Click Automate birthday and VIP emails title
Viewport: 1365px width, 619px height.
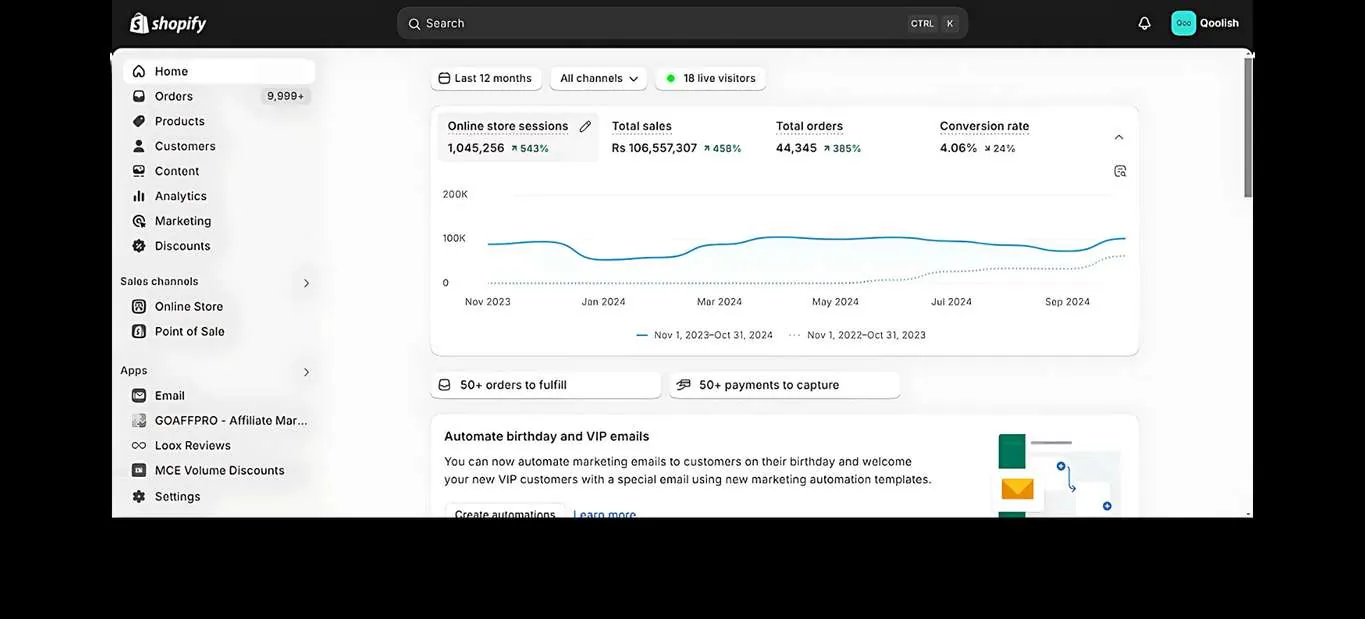pyautogui.click(x=547, y=436)
